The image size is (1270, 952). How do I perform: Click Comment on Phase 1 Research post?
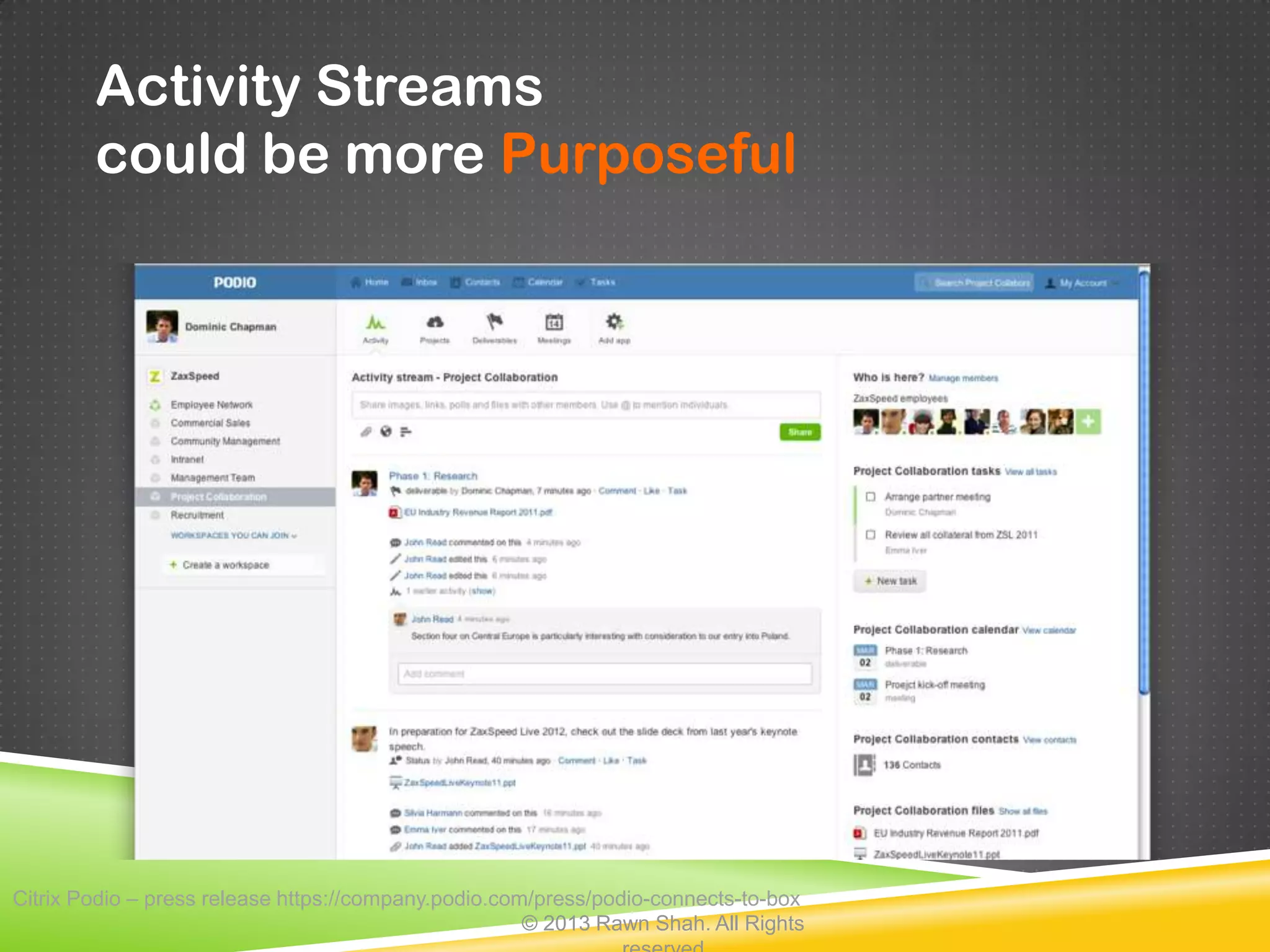pos(617,491)
